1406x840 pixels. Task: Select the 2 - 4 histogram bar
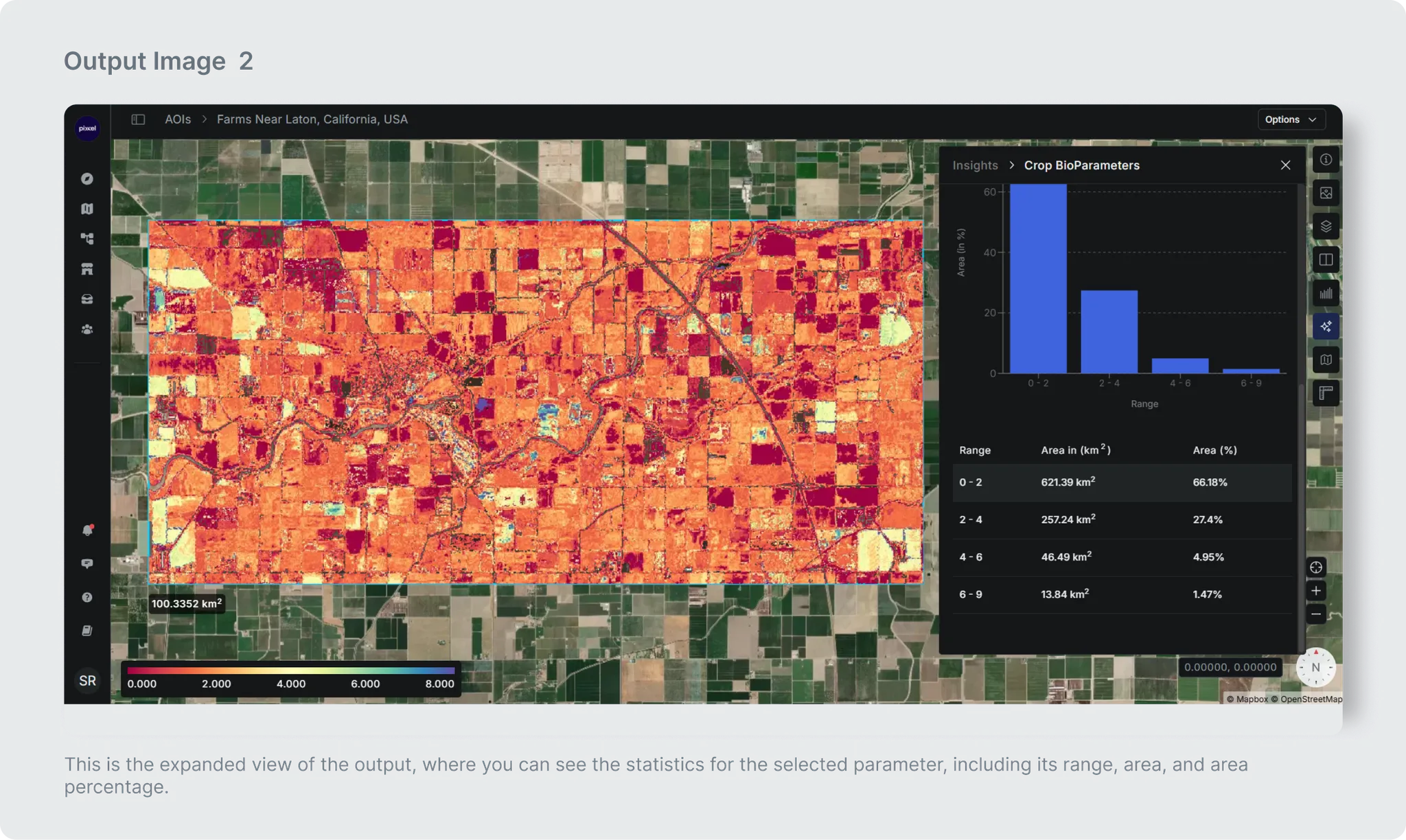pos(1109,332)
